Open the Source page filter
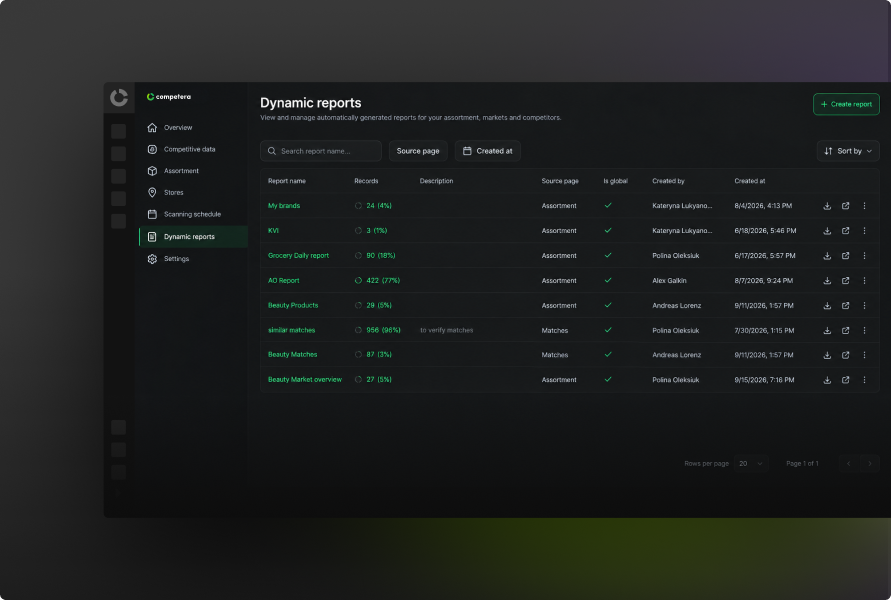Image resolution: width=891 pixels, height=600 pixels. (418, 151)
